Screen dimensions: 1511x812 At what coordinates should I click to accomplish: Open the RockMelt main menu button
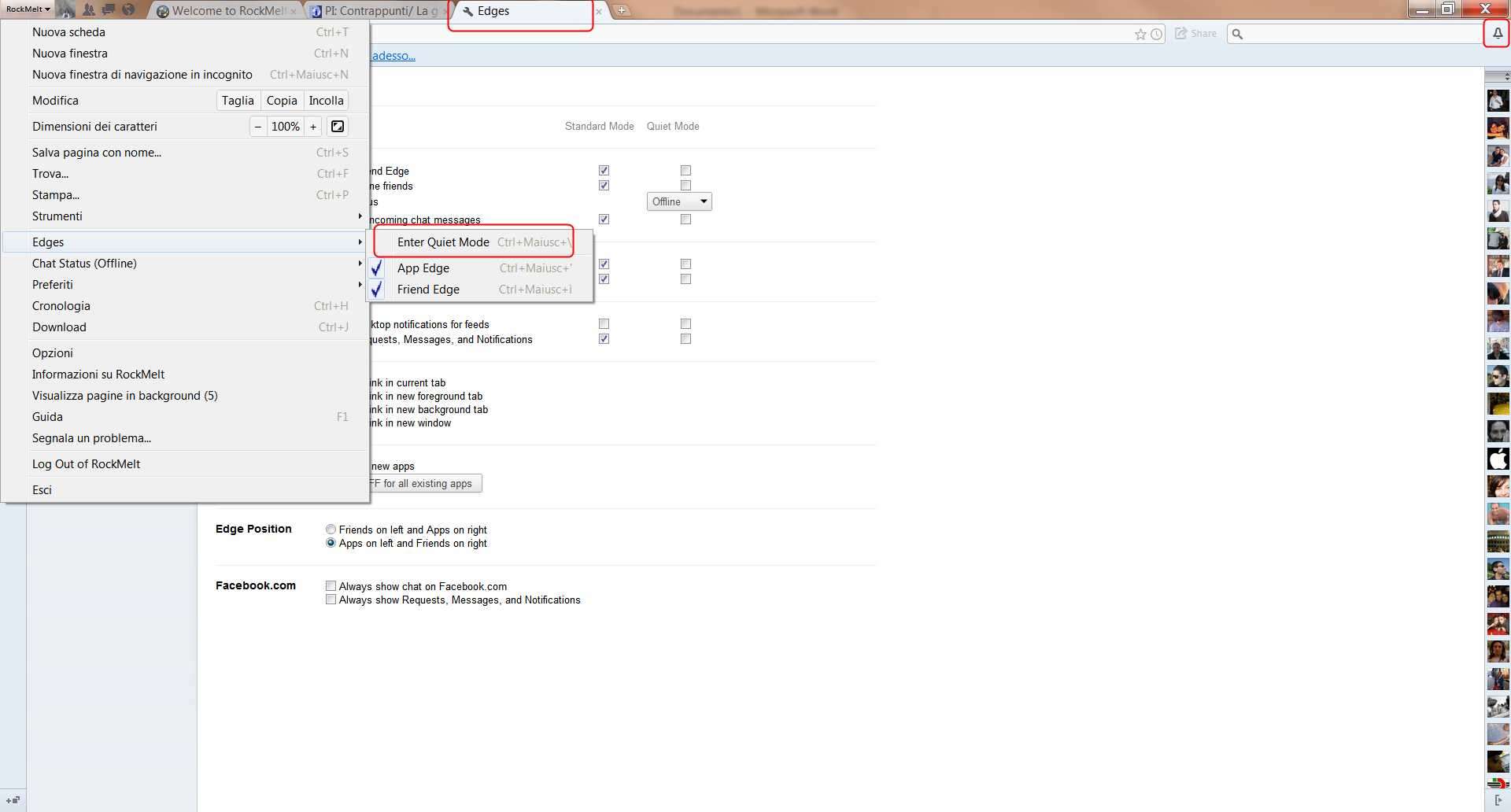click(28, 9)
